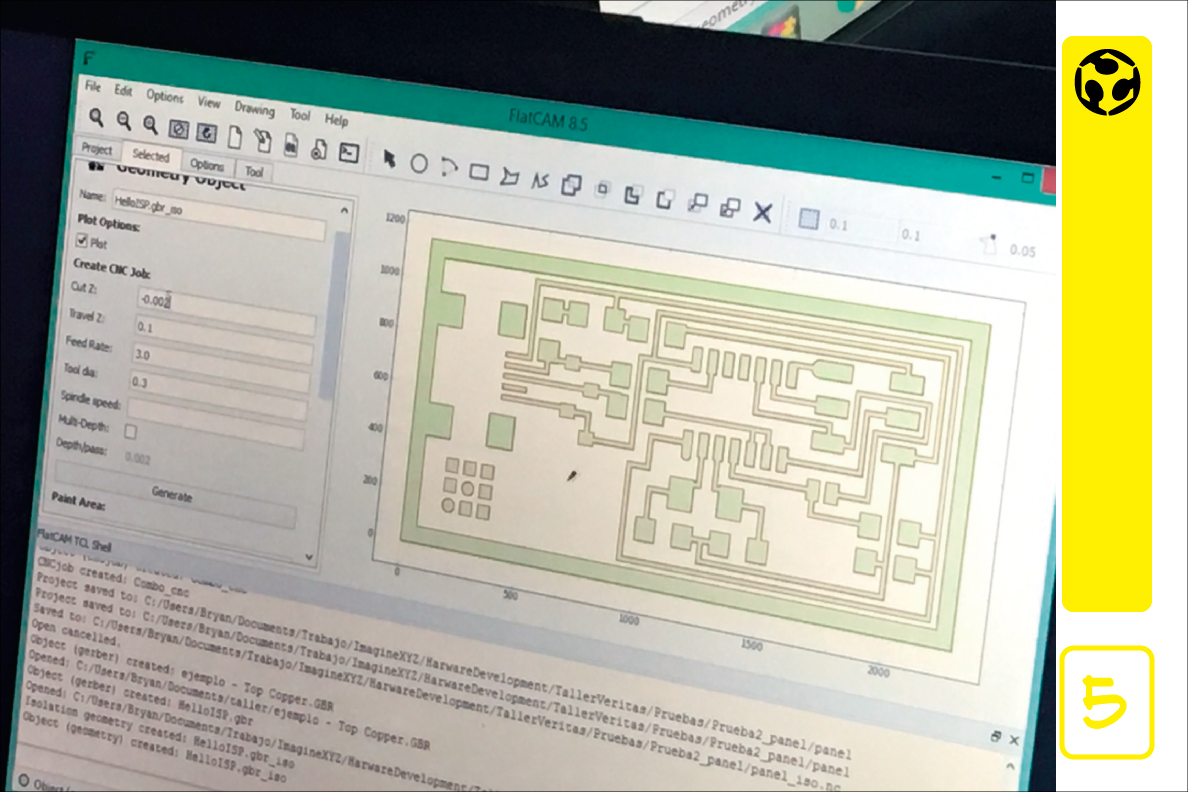
Task: Open the Help menu
Action: point(336,120)
